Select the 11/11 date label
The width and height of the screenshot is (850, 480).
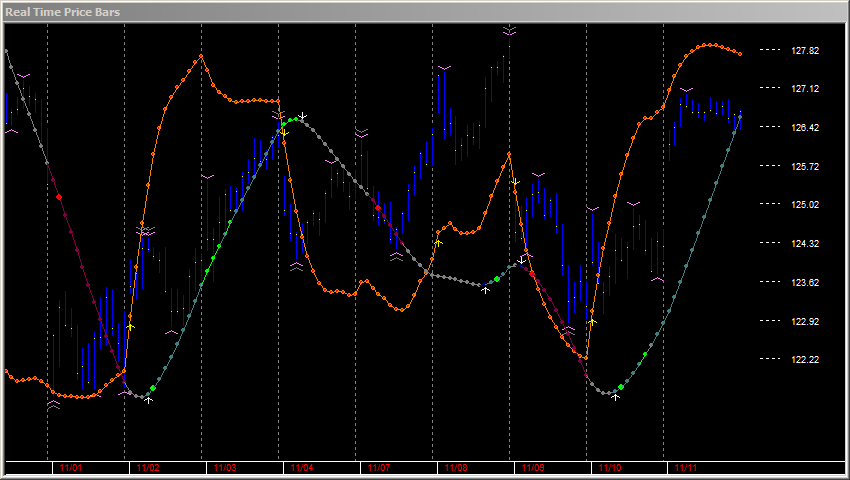tap(686, 468)
